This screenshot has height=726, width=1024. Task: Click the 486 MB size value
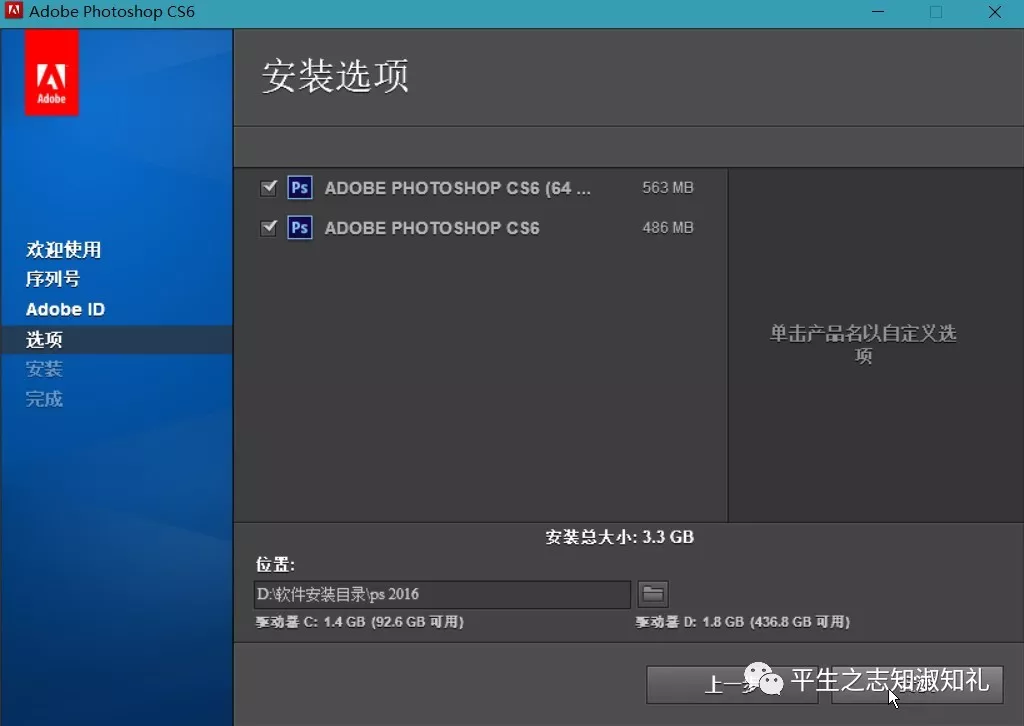667,228
